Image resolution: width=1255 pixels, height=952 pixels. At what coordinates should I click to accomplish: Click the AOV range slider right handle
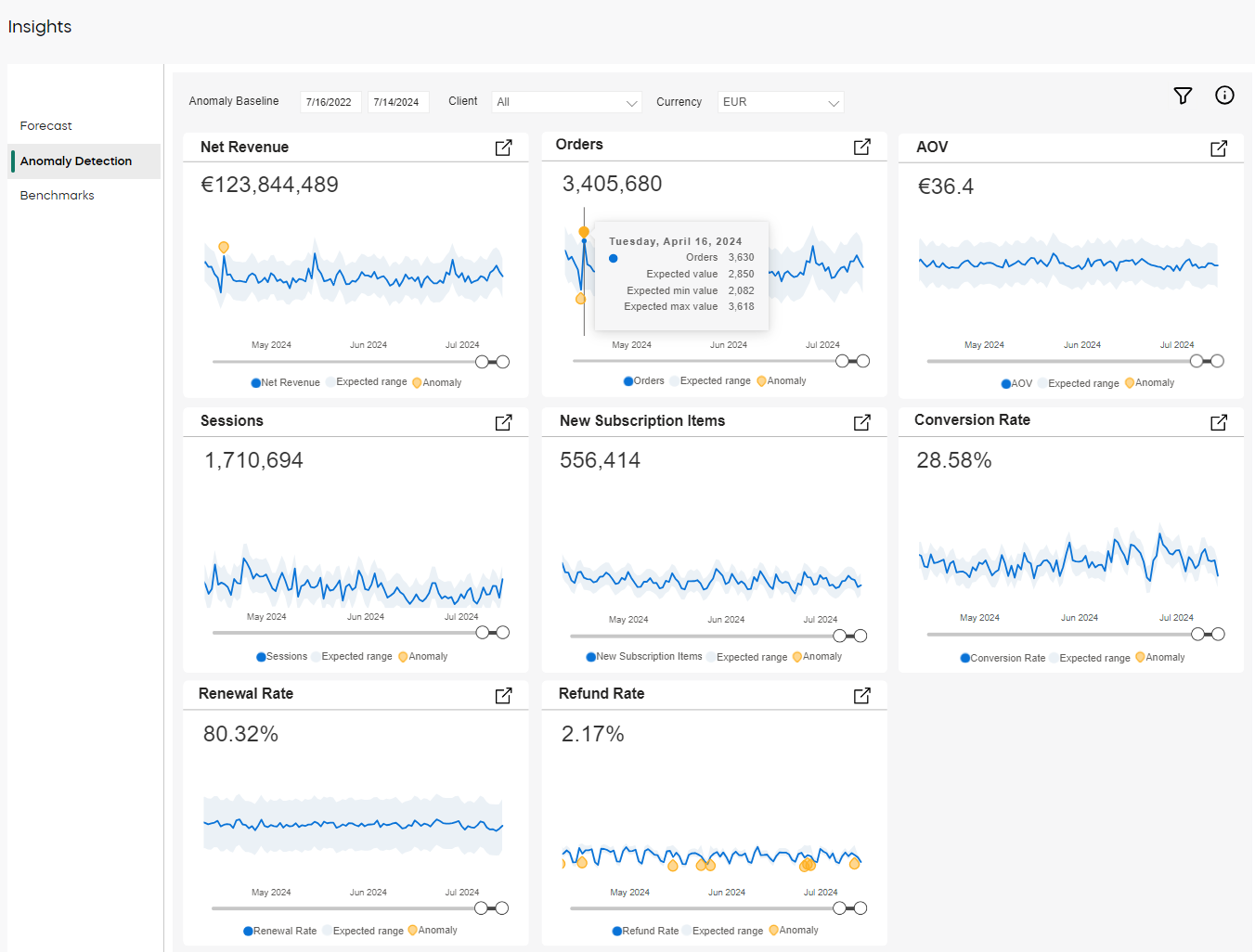pyautogui.click(x=1217, y=361)
